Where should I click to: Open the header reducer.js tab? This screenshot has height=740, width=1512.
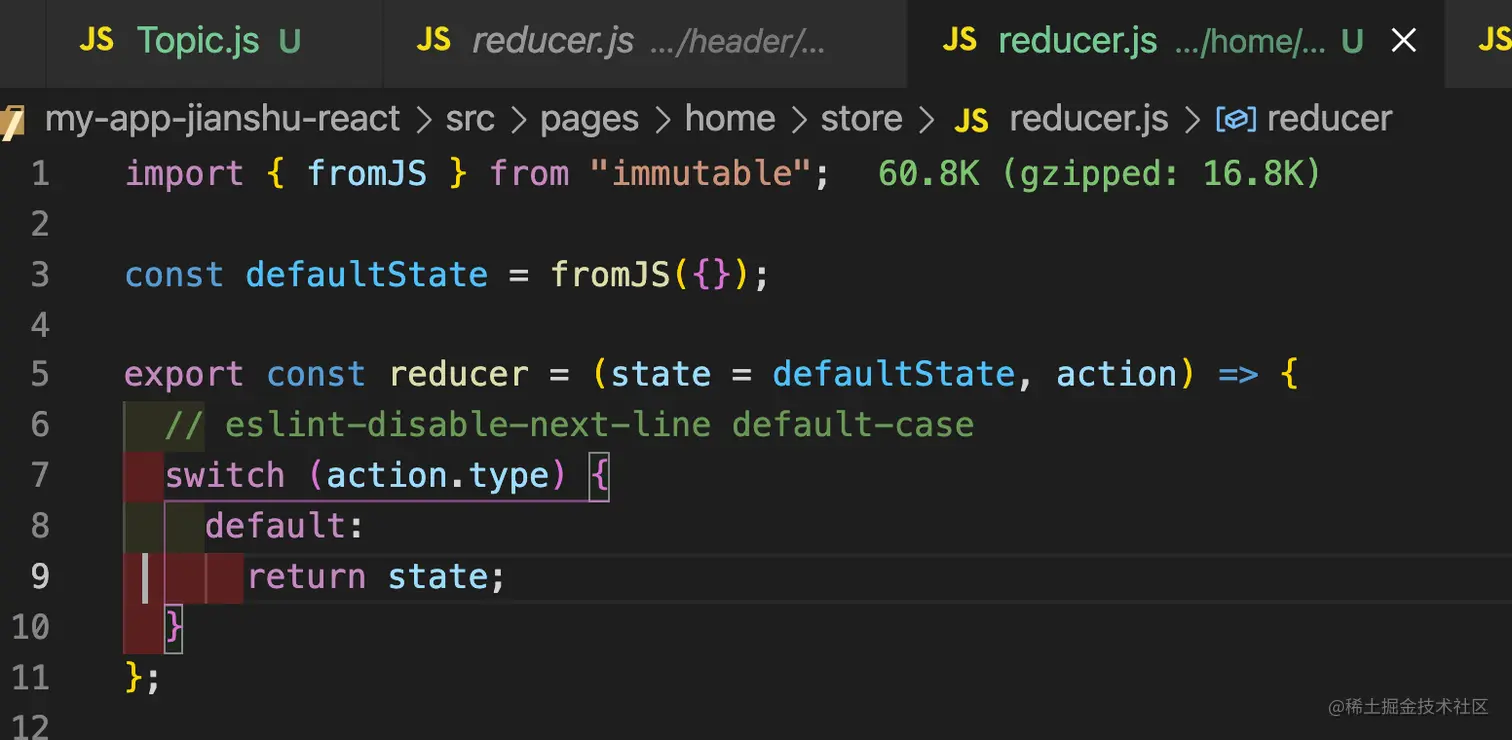click(645, 41)
